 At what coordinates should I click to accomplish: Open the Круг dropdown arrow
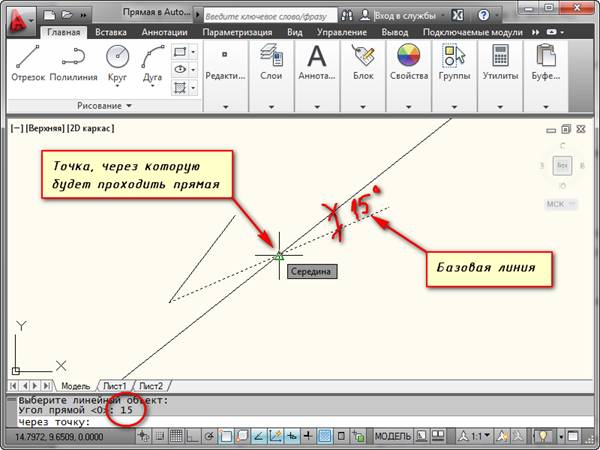point(117,86)
